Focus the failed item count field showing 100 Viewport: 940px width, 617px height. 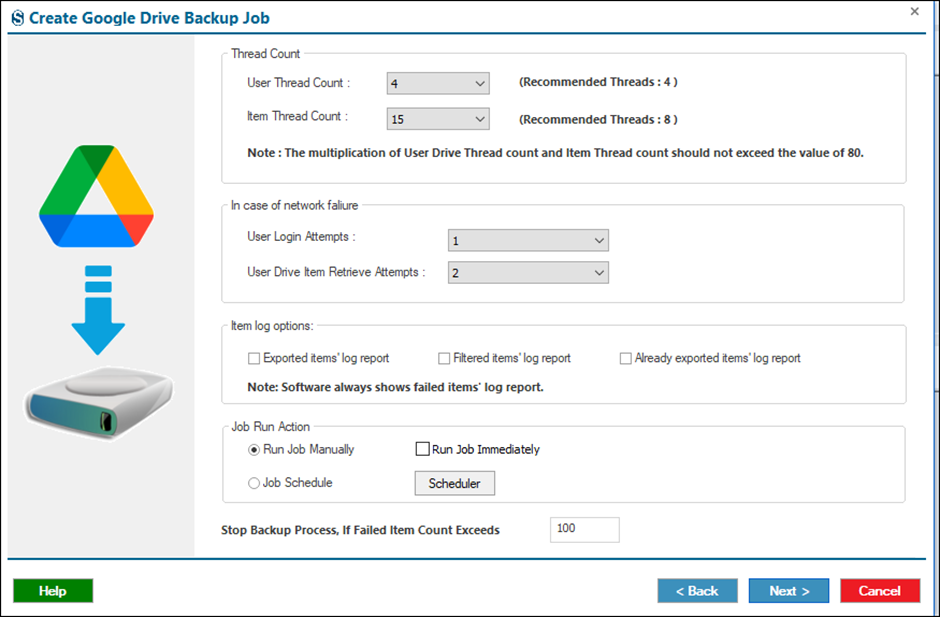click(x=585, y=529)
